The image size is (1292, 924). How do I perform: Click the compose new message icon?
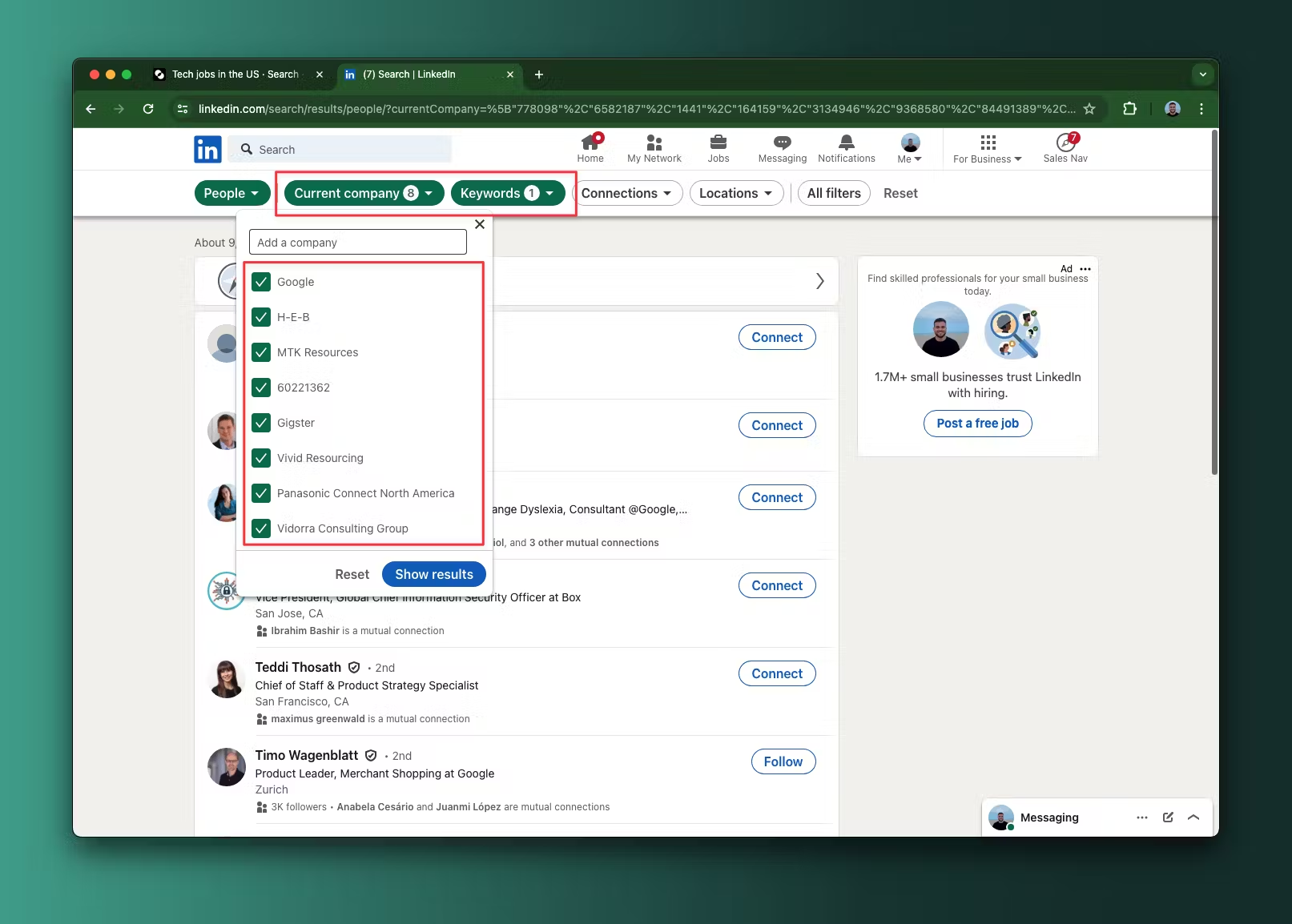click(x=1168, y=818)
